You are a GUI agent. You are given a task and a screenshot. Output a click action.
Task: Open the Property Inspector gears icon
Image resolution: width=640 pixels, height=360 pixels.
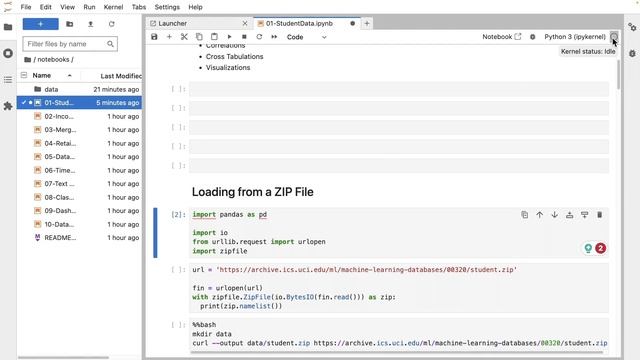632,27
